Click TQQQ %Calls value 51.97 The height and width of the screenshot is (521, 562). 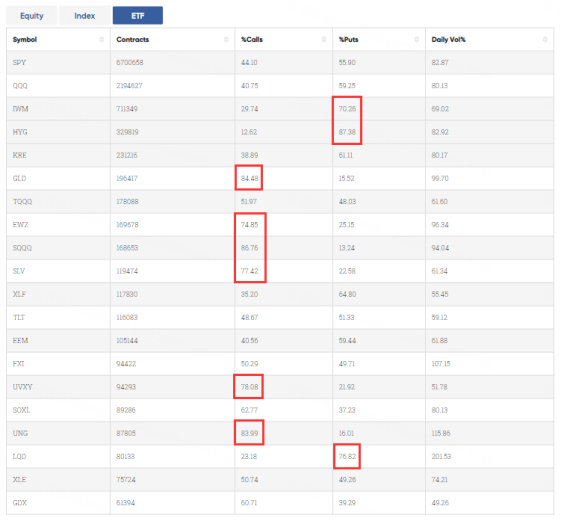249,202
